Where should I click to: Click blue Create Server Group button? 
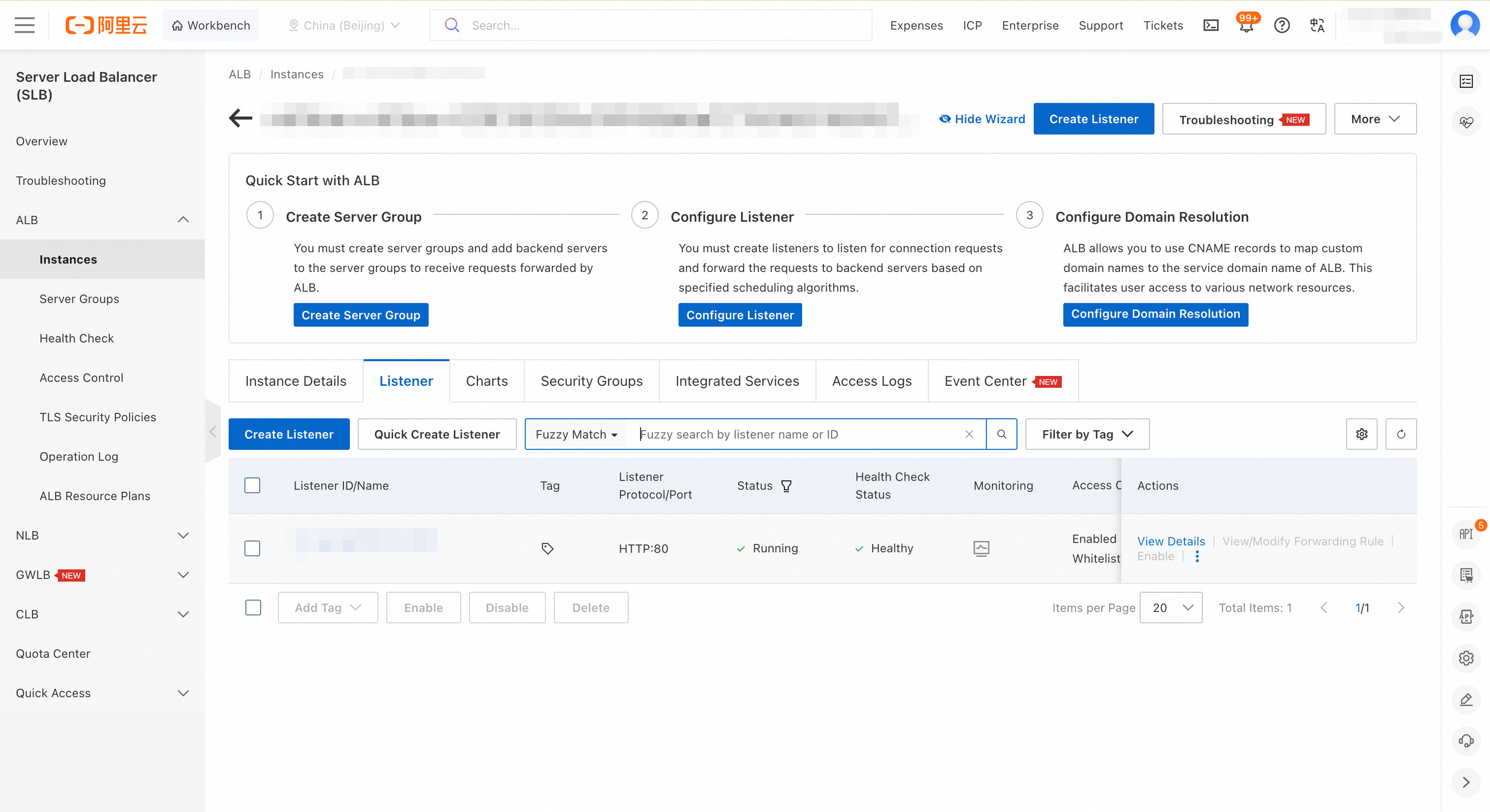(x=361, y=315)
